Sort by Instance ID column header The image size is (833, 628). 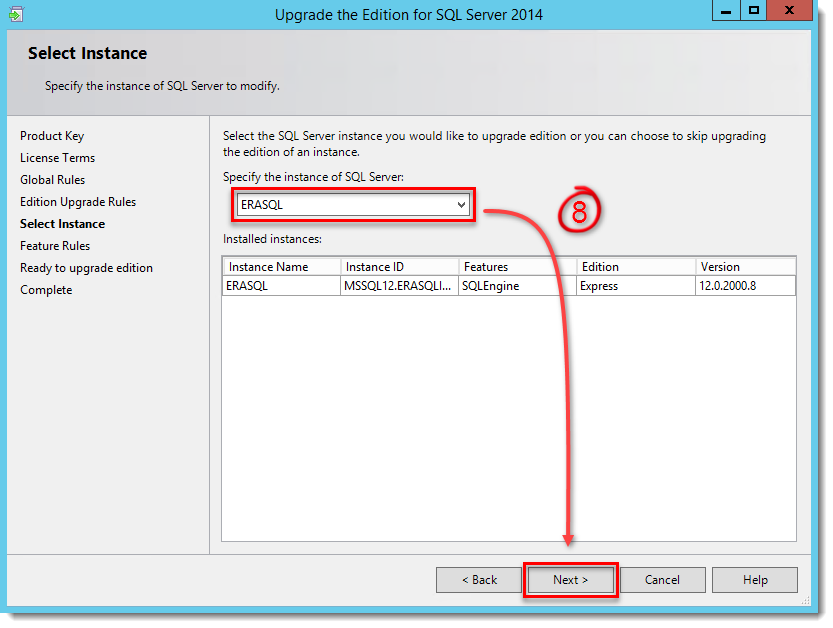(400, 267)
